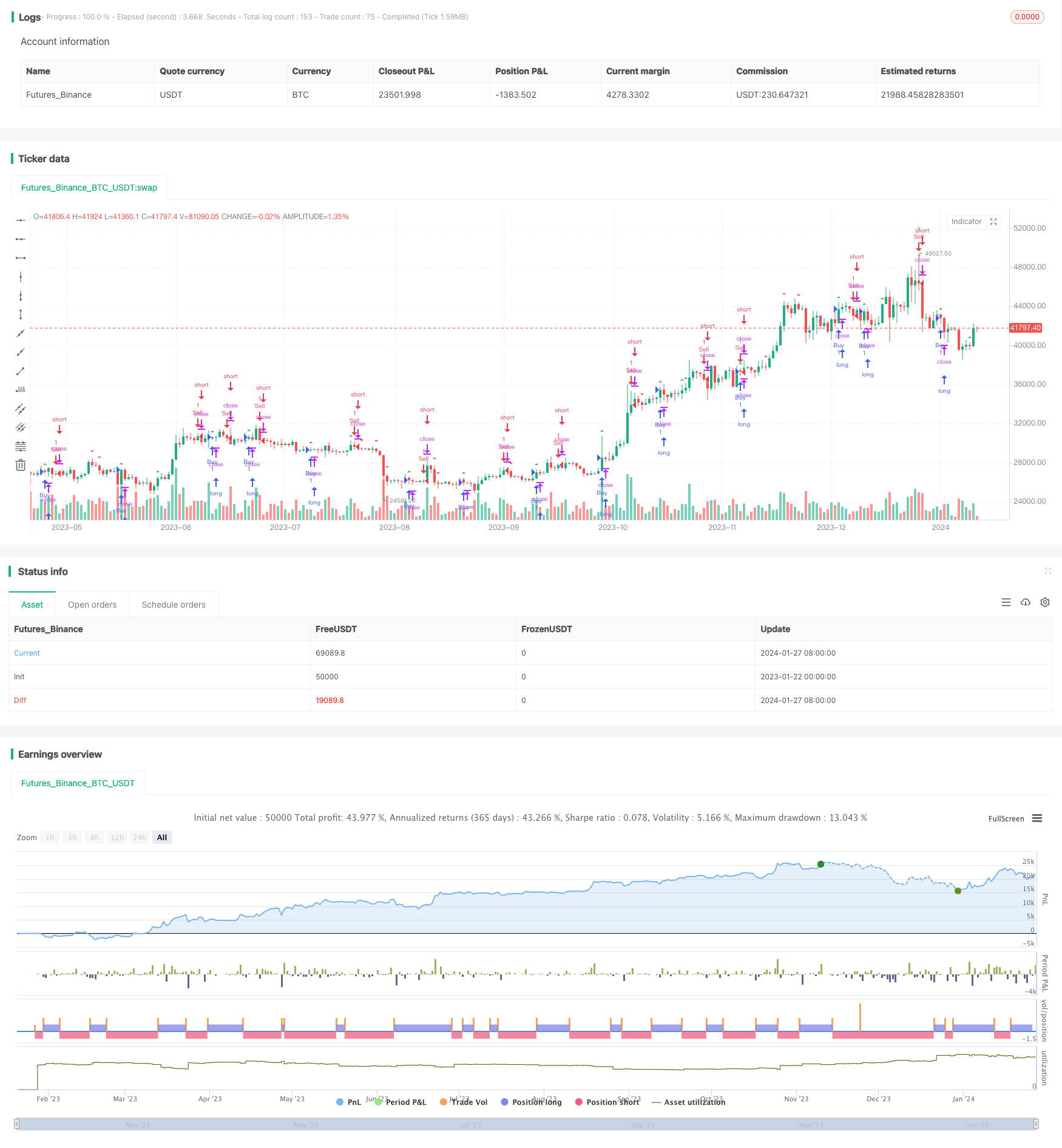Select the Fibonacci retracement line tool
Image resolution: width=1062 pixels, height=1148 pixels.
point(21,446)
